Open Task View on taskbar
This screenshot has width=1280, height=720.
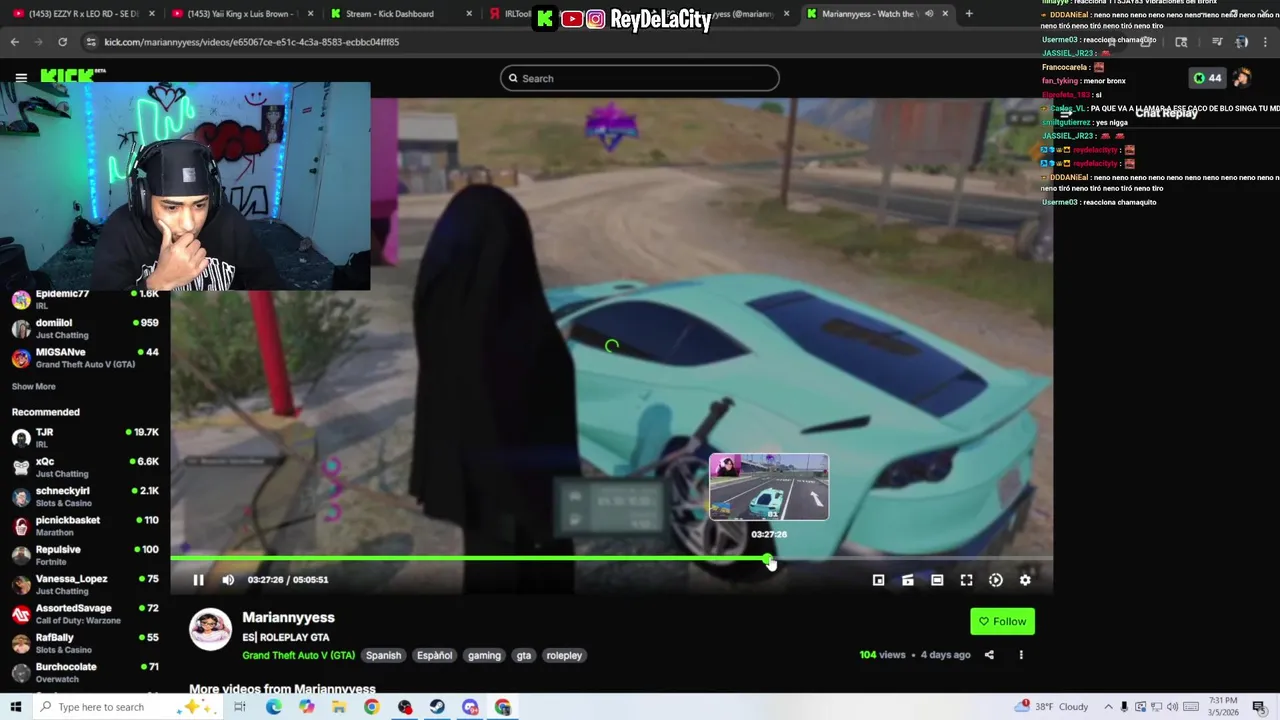240,707
